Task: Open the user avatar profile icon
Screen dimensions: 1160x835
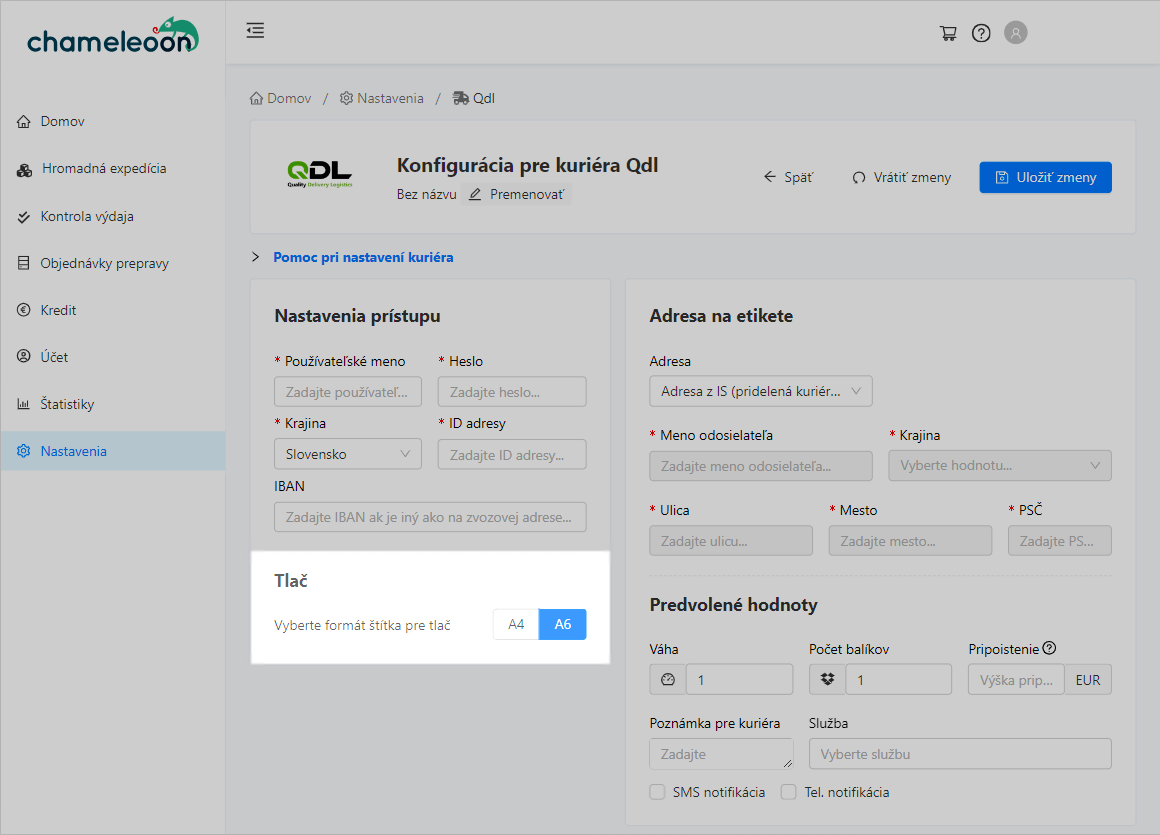Action: [x=1015, y=33]
